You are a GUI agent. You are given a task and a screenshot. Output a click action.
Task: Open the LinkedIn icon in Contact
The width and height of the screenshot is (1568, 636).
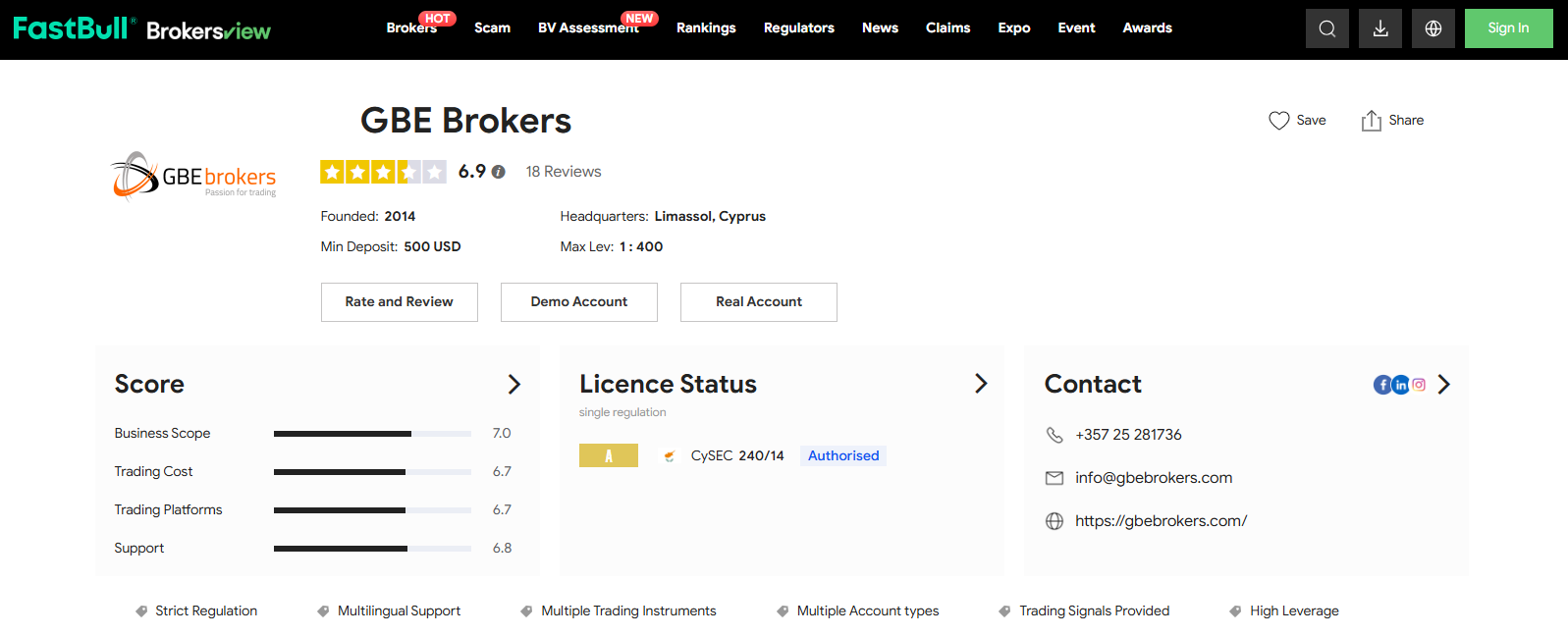pyautogui.click(x=1401, y=385)
